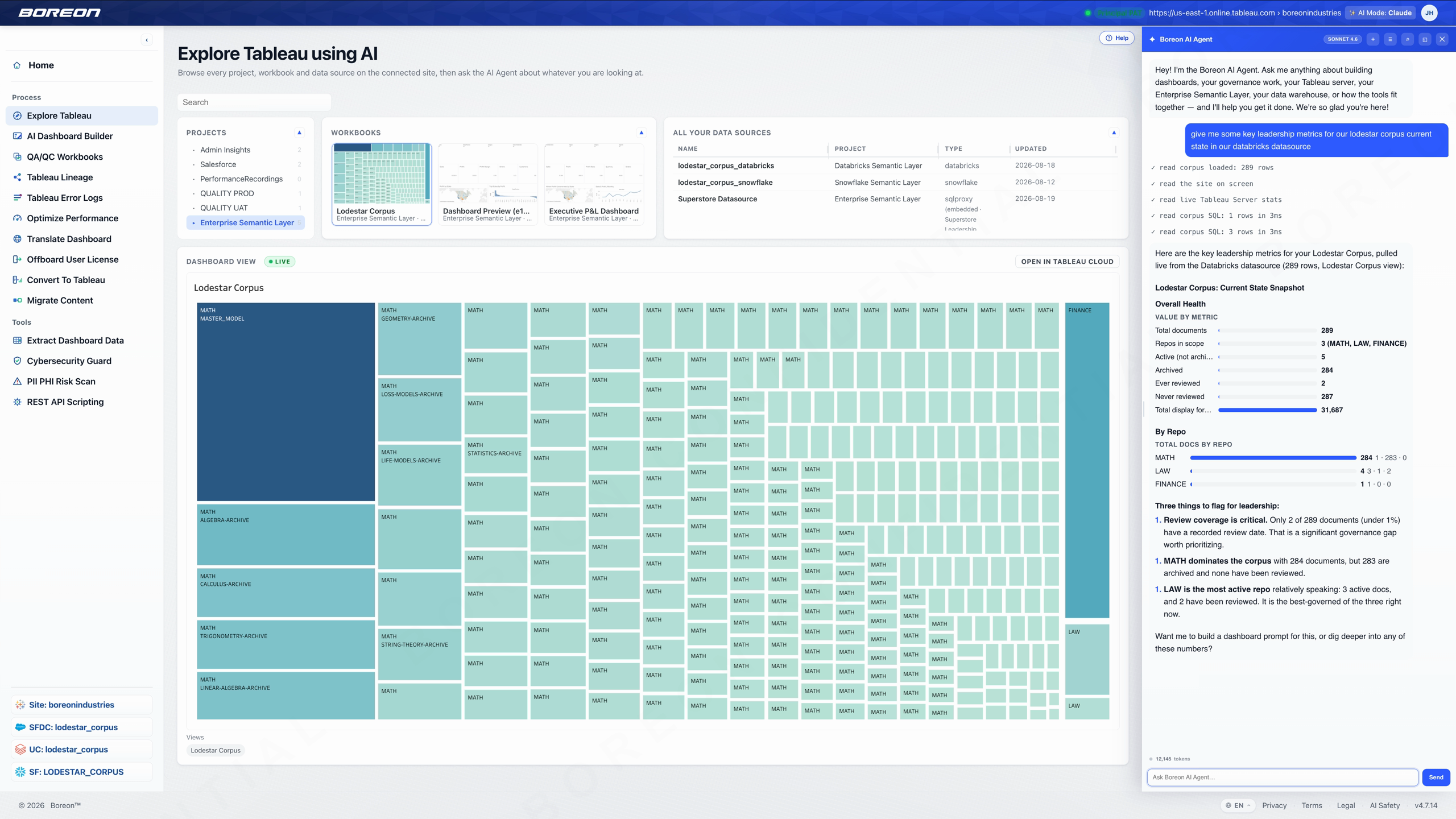Click the MATH GEOMETRY-ARCHIVE treemap tile
Screen dimensions: 1456x819
(419, 338)
